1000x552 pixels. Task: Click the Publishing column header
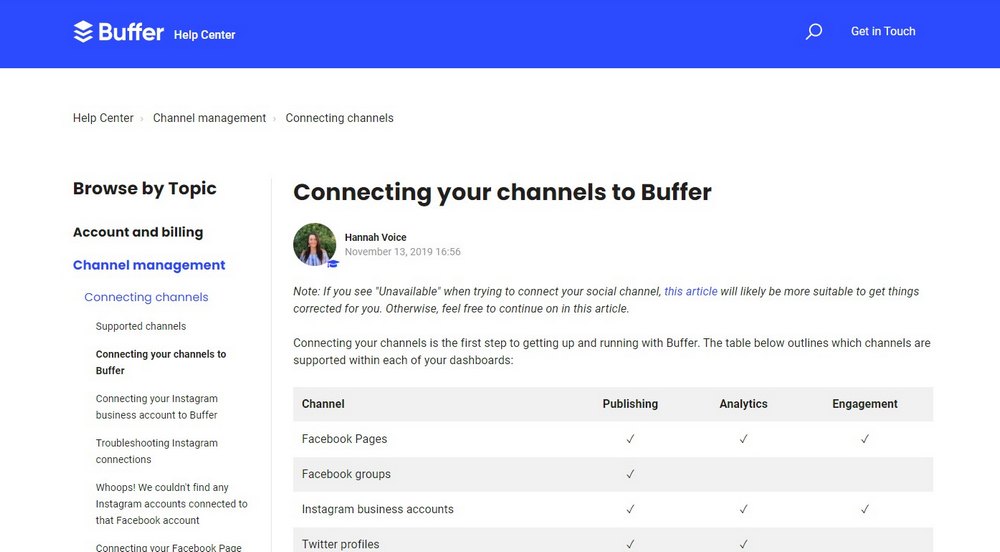click(x=630, y=404)
